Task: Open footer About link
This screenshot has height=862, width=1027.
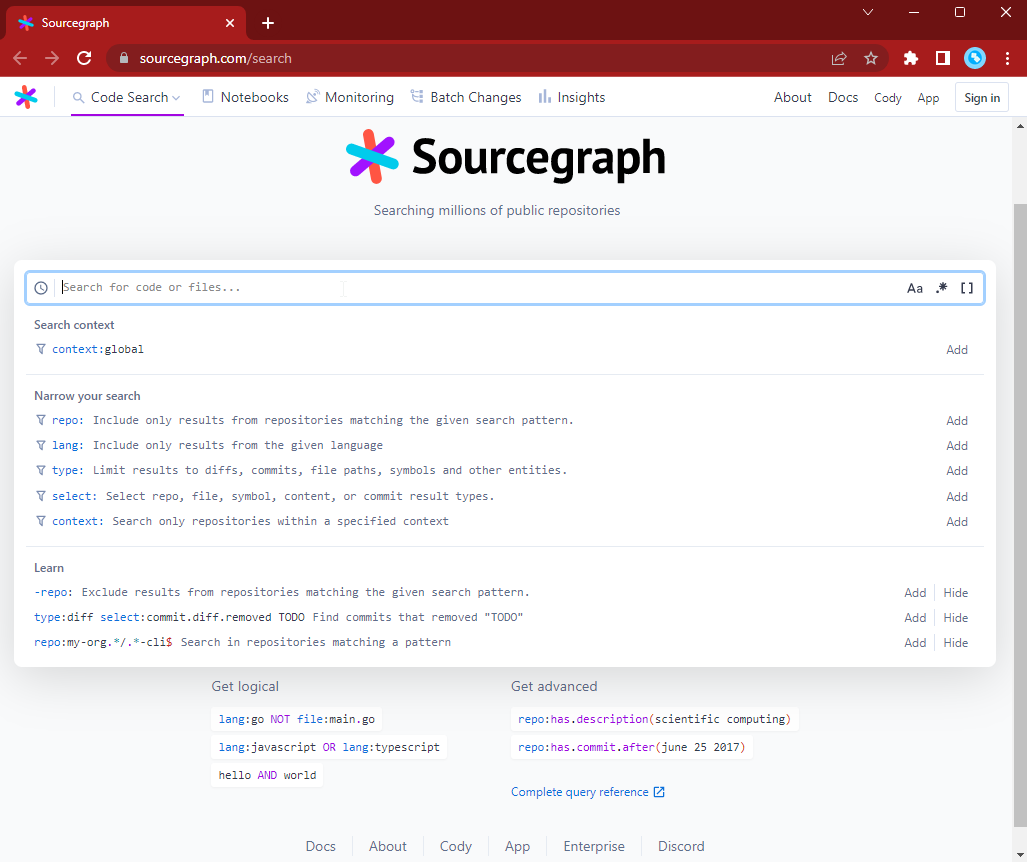Action: click(388, 846)
